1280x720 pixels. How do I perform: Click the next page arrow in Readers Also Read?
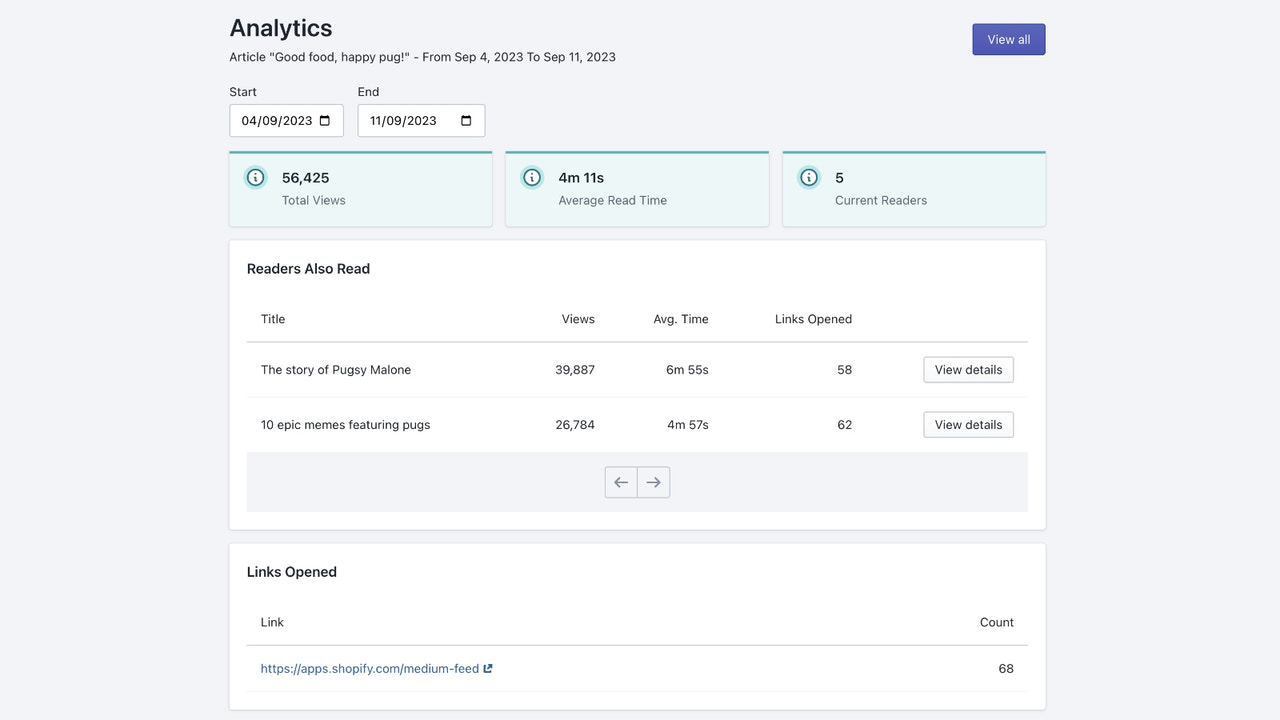pos(653,482)
